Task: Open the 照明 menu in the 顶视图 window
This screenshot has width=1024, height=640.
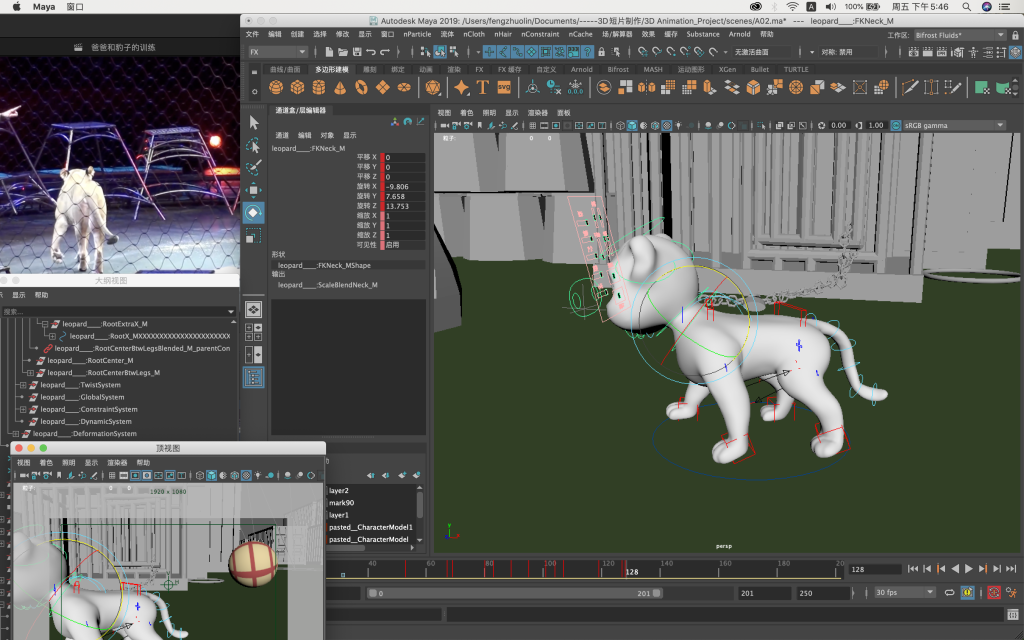Action: click(x=69, y=462)
